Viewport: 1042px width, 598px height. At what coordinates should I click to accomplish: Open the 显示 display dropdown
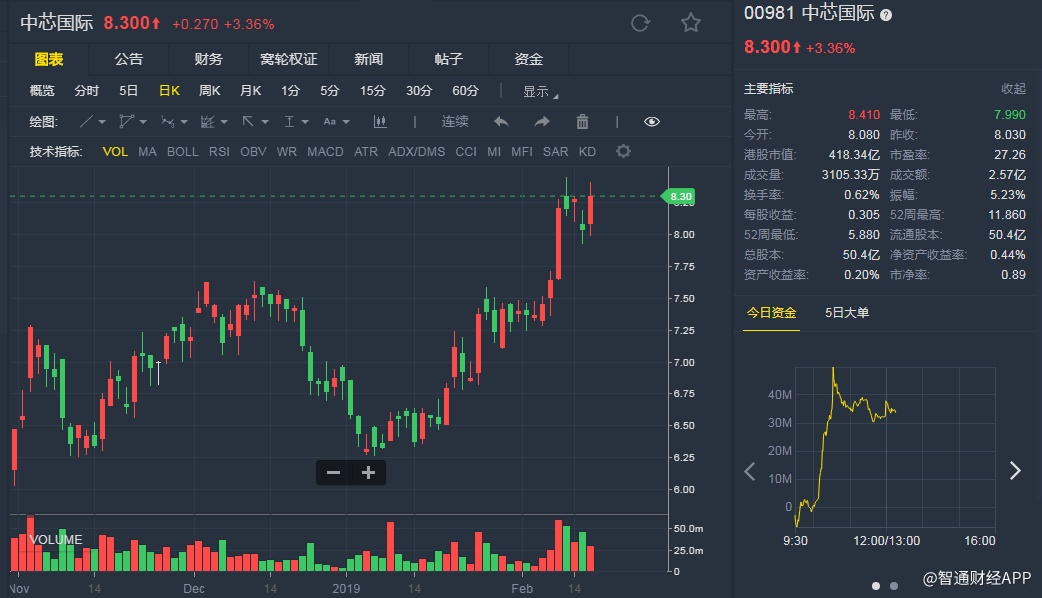(540, 92)
